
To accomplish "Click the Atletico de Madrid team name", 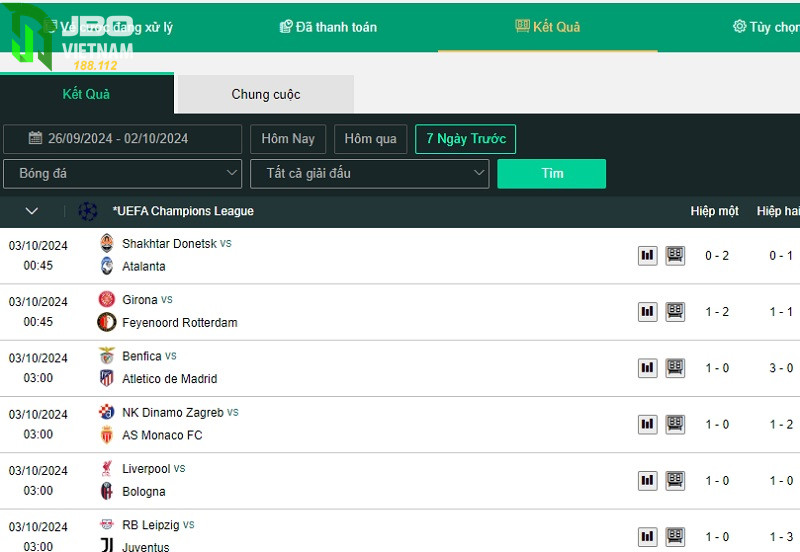I will click(169, 379).
